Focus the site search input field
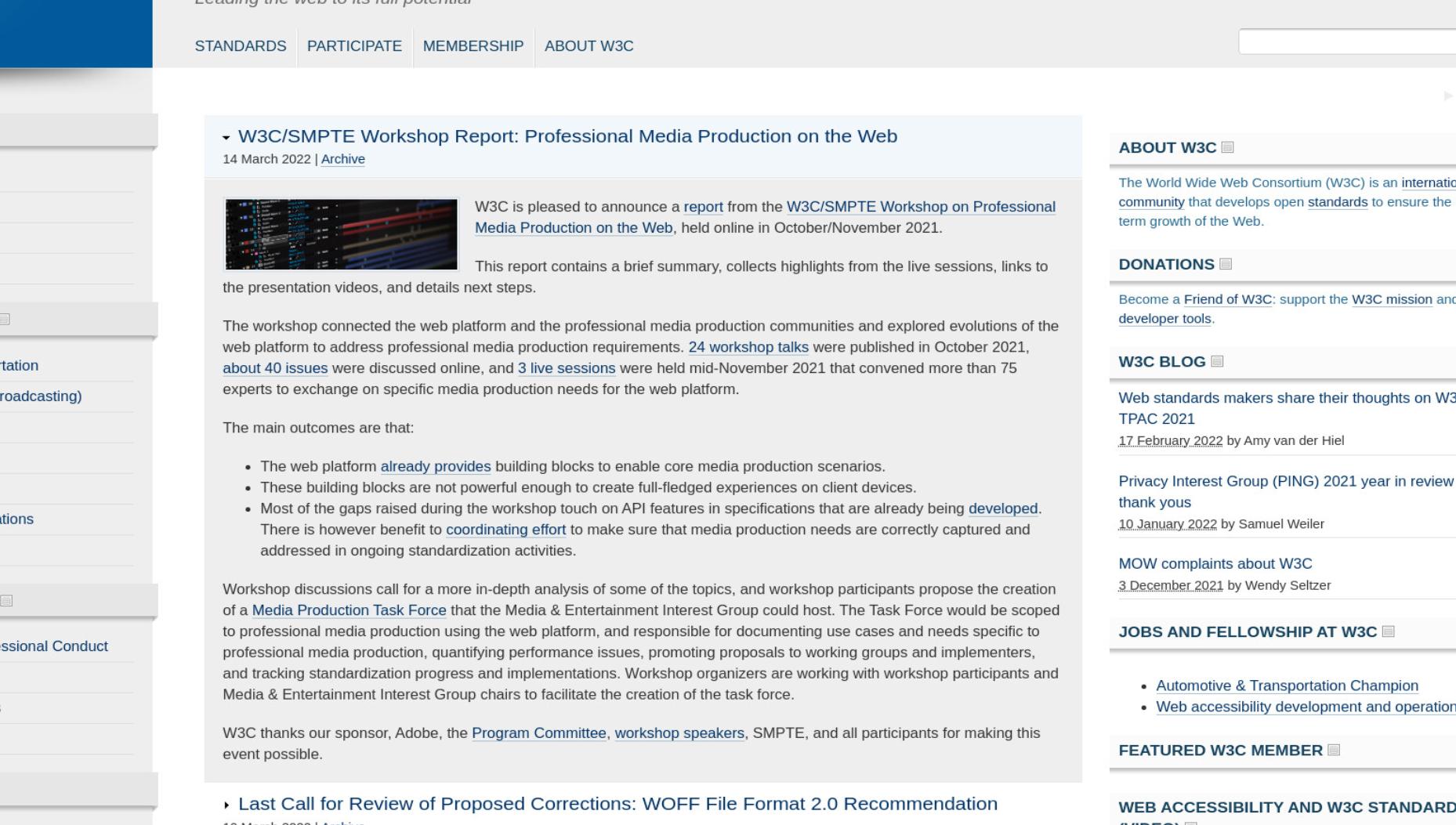Viewport: 1456px width, 825px height. [1347, 42]
